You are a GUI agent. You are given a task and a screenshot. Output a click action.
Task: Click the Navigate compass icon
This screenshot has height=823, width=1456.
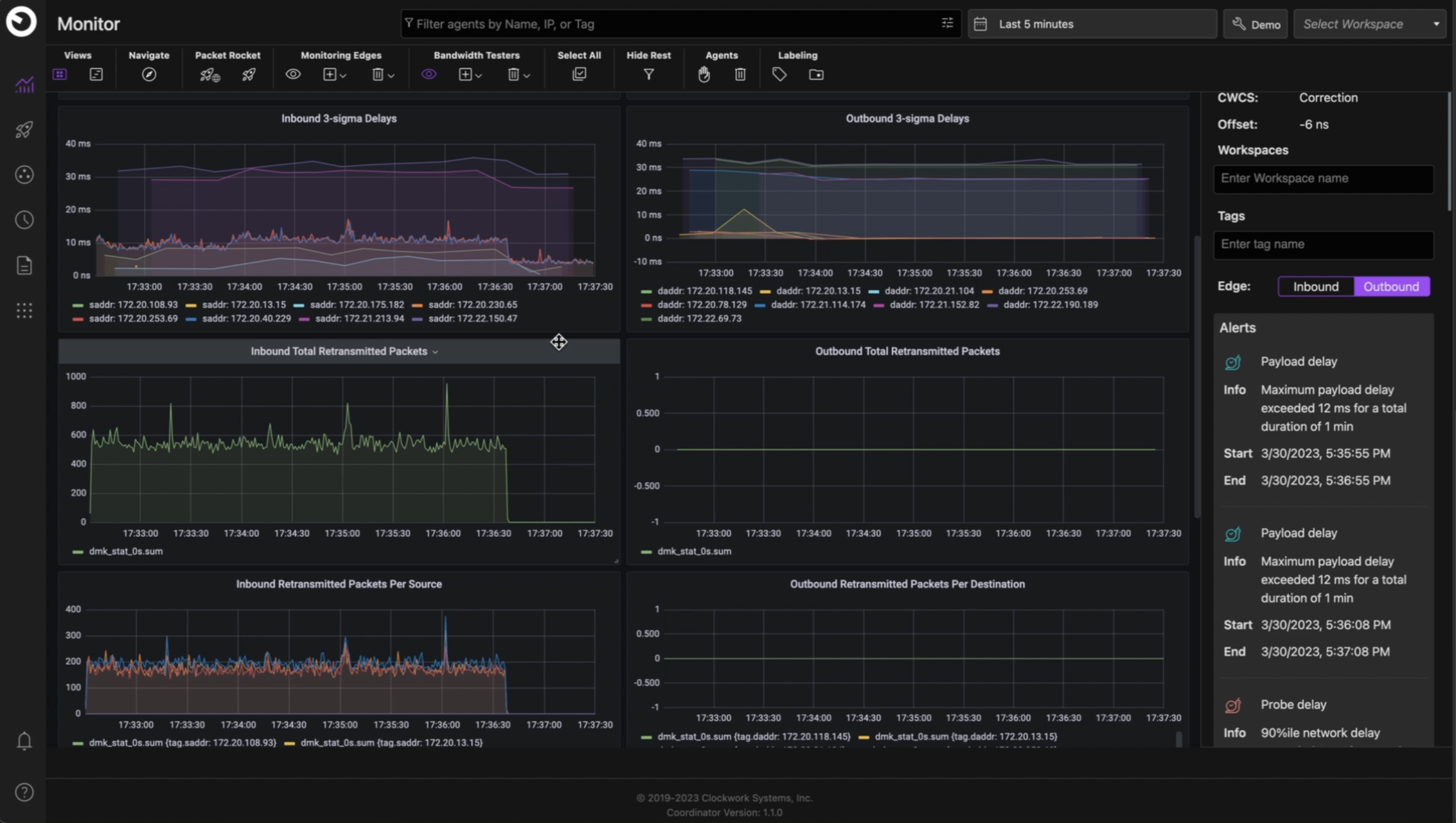(x=149, y=75)
